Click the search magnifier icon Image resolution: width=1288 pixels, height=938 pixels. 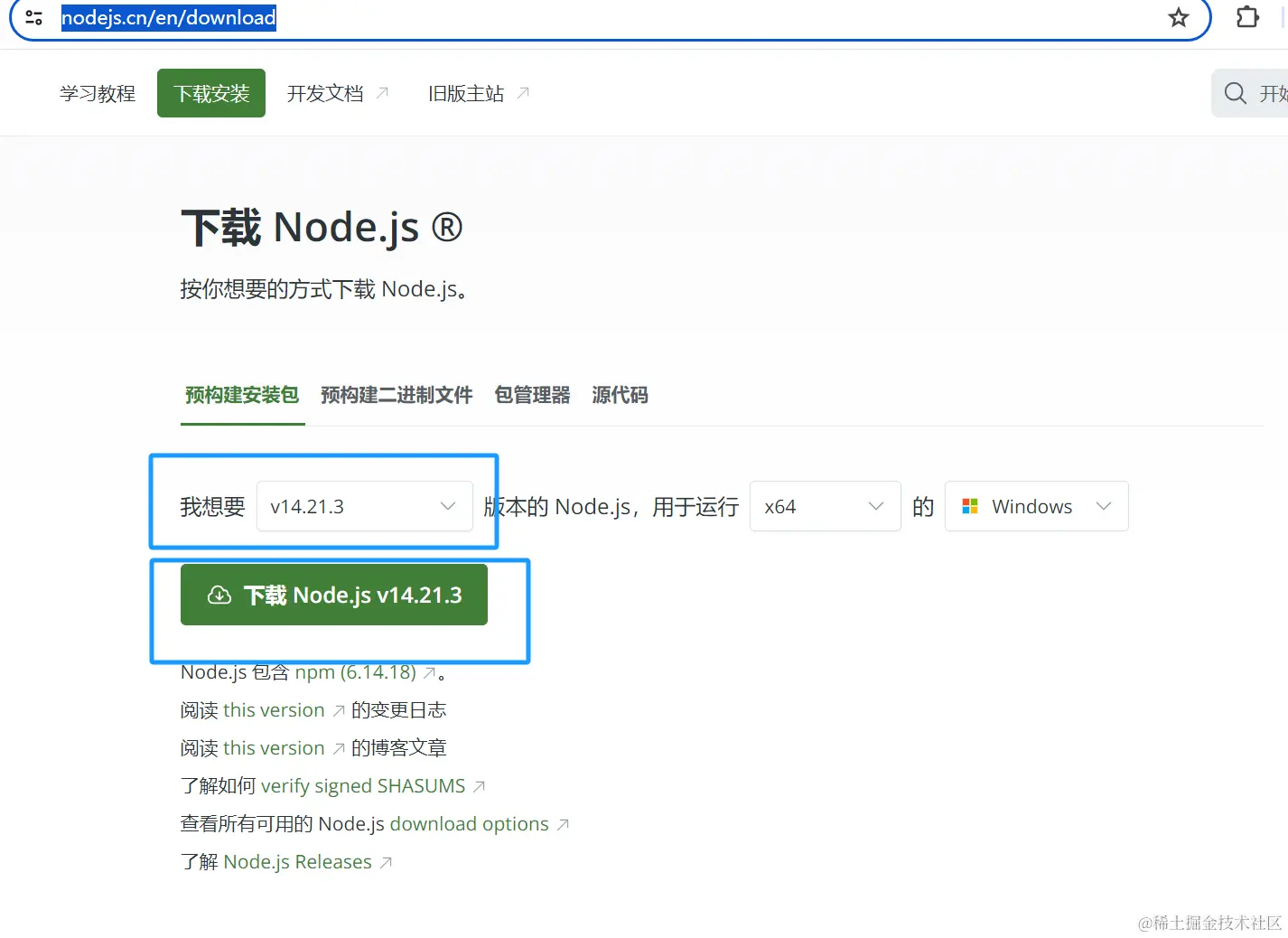[x=1235, y=93]
